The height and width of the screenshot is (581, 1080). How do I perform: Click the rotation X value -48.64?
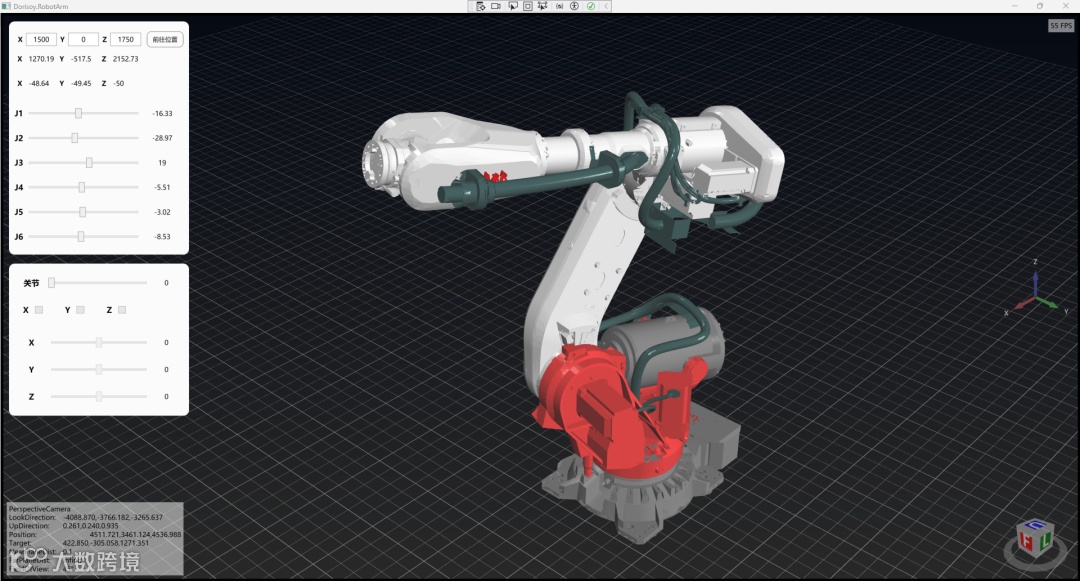click(39, 83)
